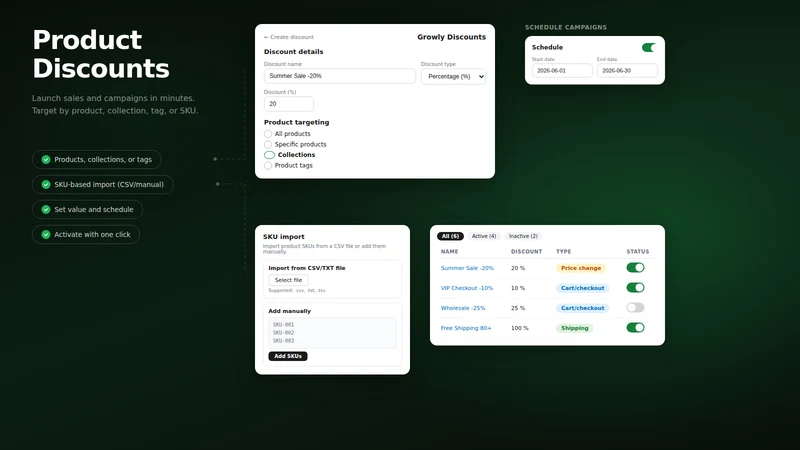This screenshot has height=450, width=800.
Task: Click Cart/checkout badge in Wholesale row
Action: 582,308
